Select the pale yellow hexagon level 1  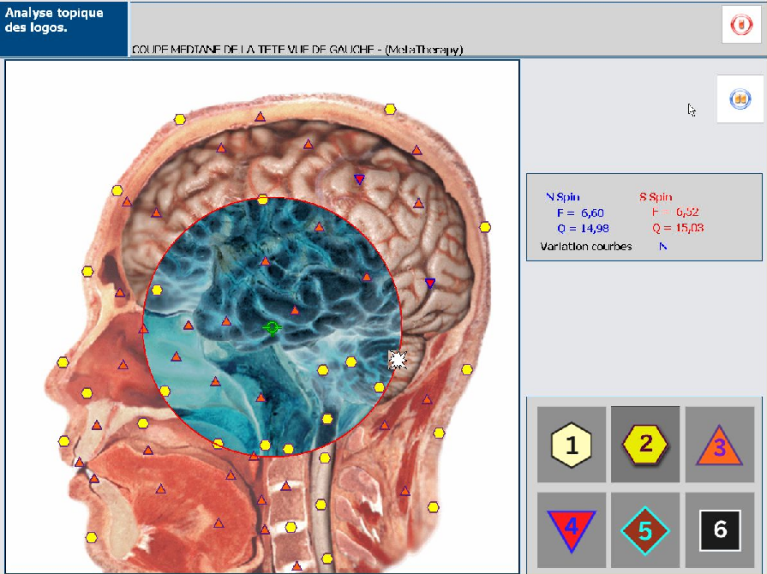point(572,446)
